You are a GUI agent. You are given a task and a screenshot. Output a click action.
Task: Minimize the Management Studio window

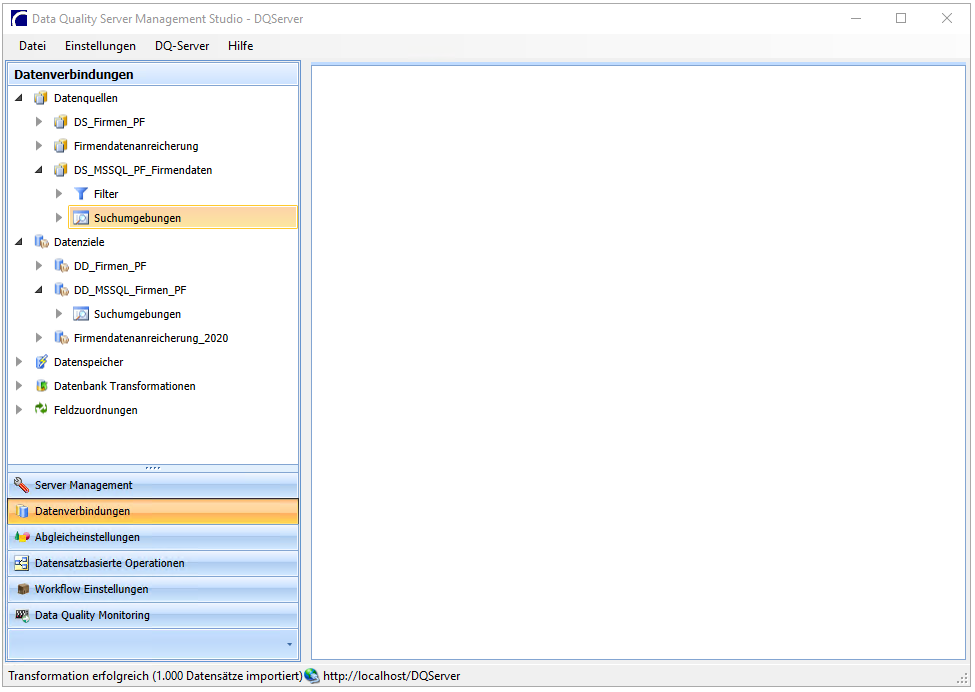[x=856, y=19]
